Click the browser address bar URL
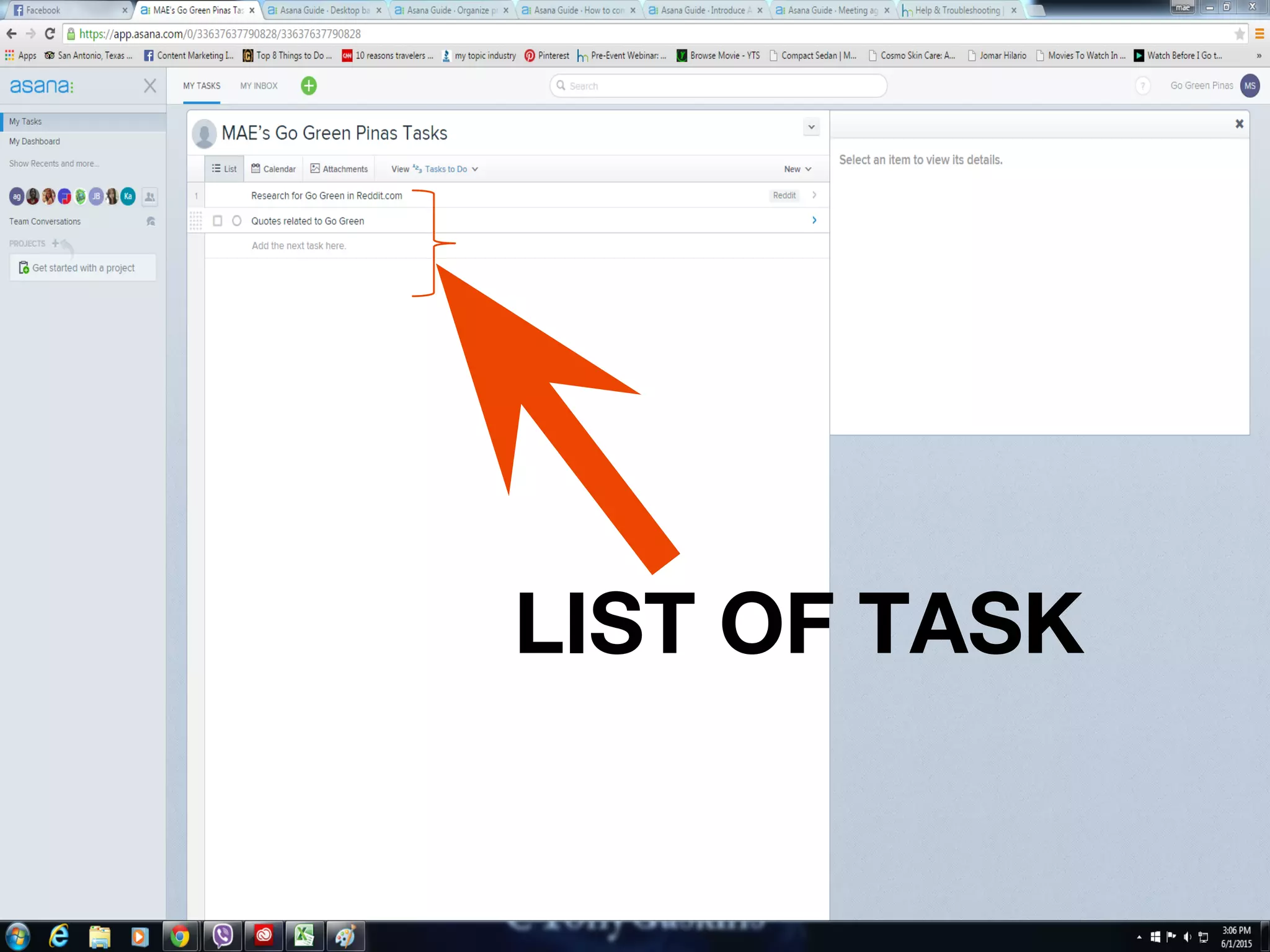1270x952 pixels. pyautogui.click(x=220, y=34)
